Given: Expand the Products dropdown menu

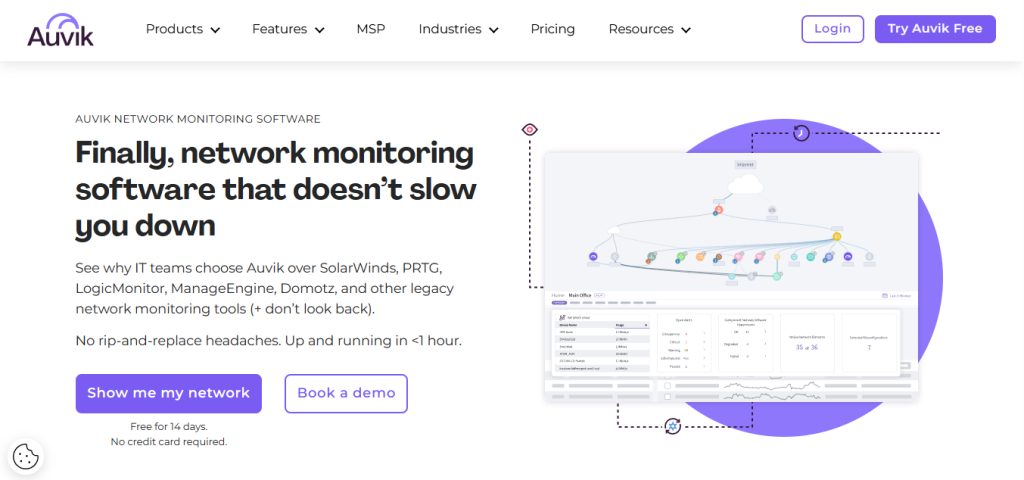Looking at the screenshot, I should tap(183, 29).
